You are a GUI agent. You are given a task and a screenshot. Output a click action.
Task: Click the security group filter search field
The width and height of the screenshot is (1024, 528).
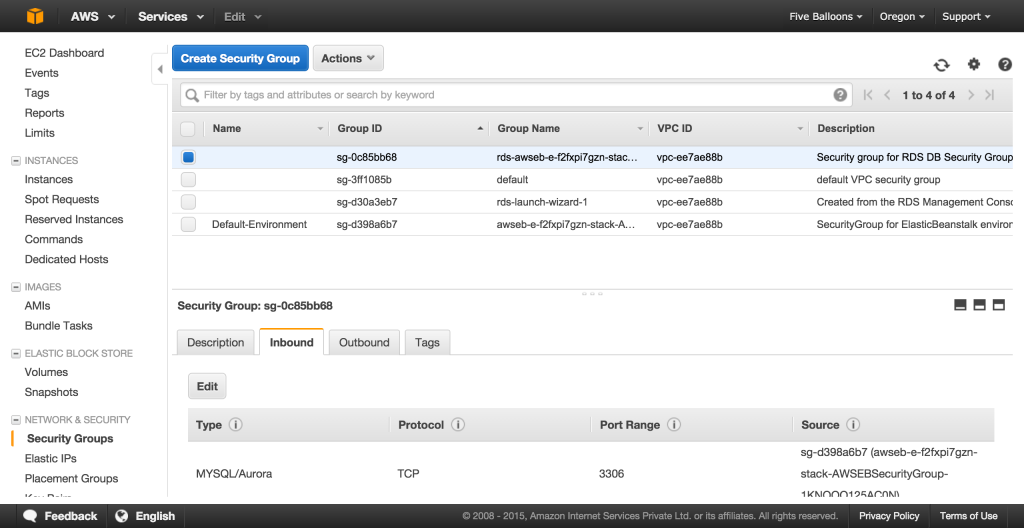(x=516, y=95)
